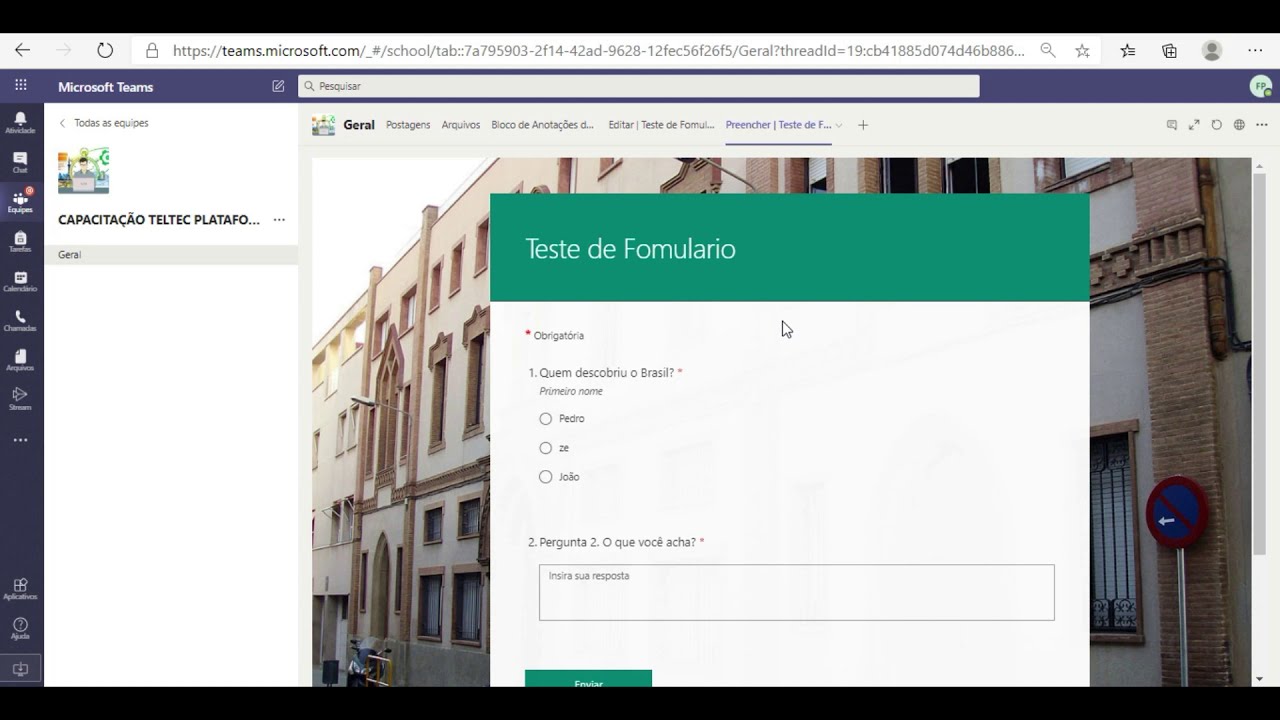
Task: Add a new tab with plus
Action: [863, 125]
